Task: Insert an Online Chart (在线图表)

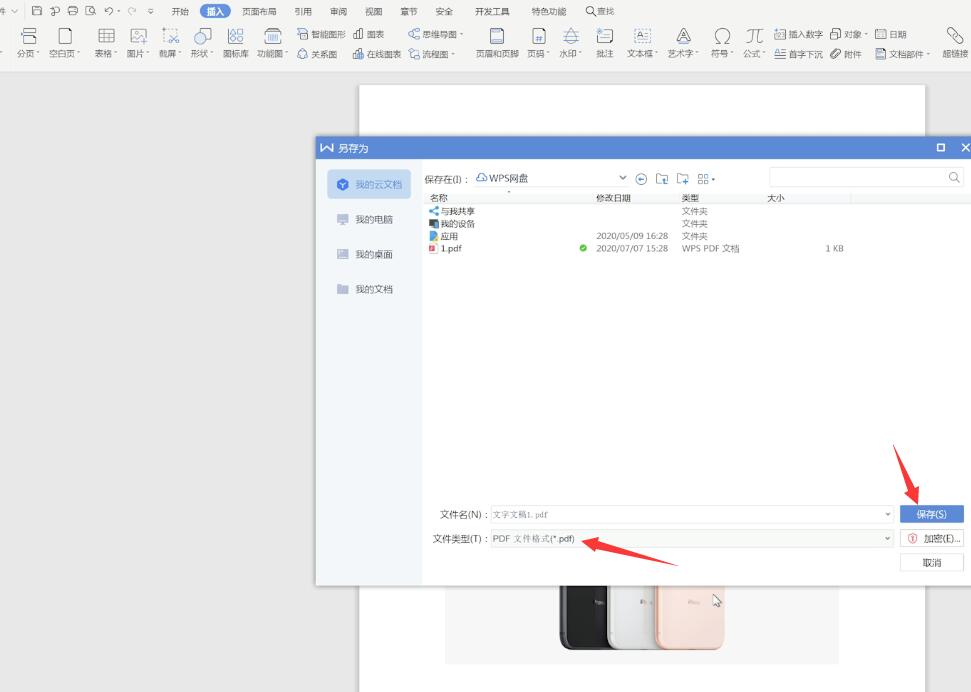Action: point(377,54)
